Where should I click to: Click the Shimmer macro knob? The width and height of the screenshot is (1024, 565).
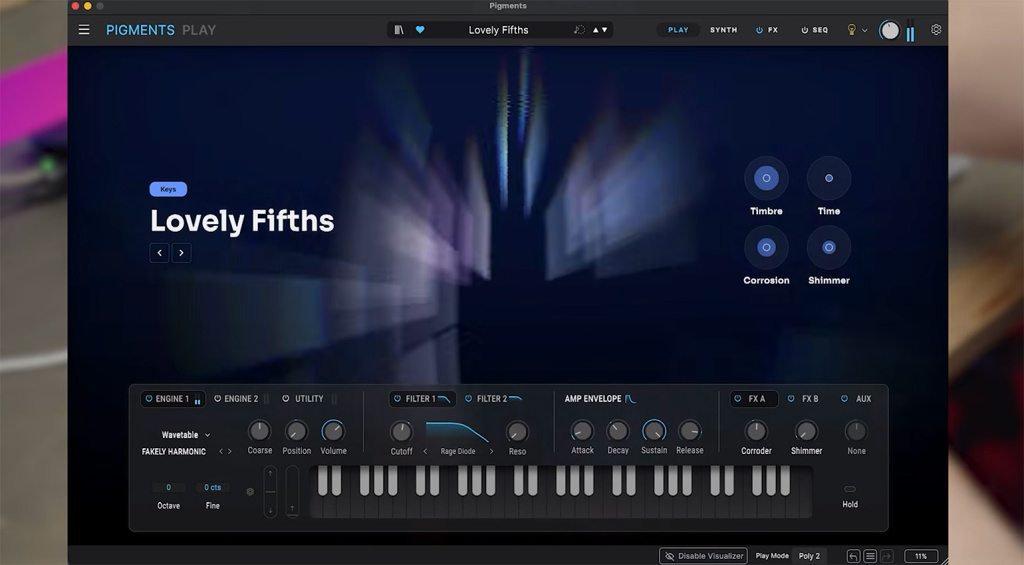829,247
